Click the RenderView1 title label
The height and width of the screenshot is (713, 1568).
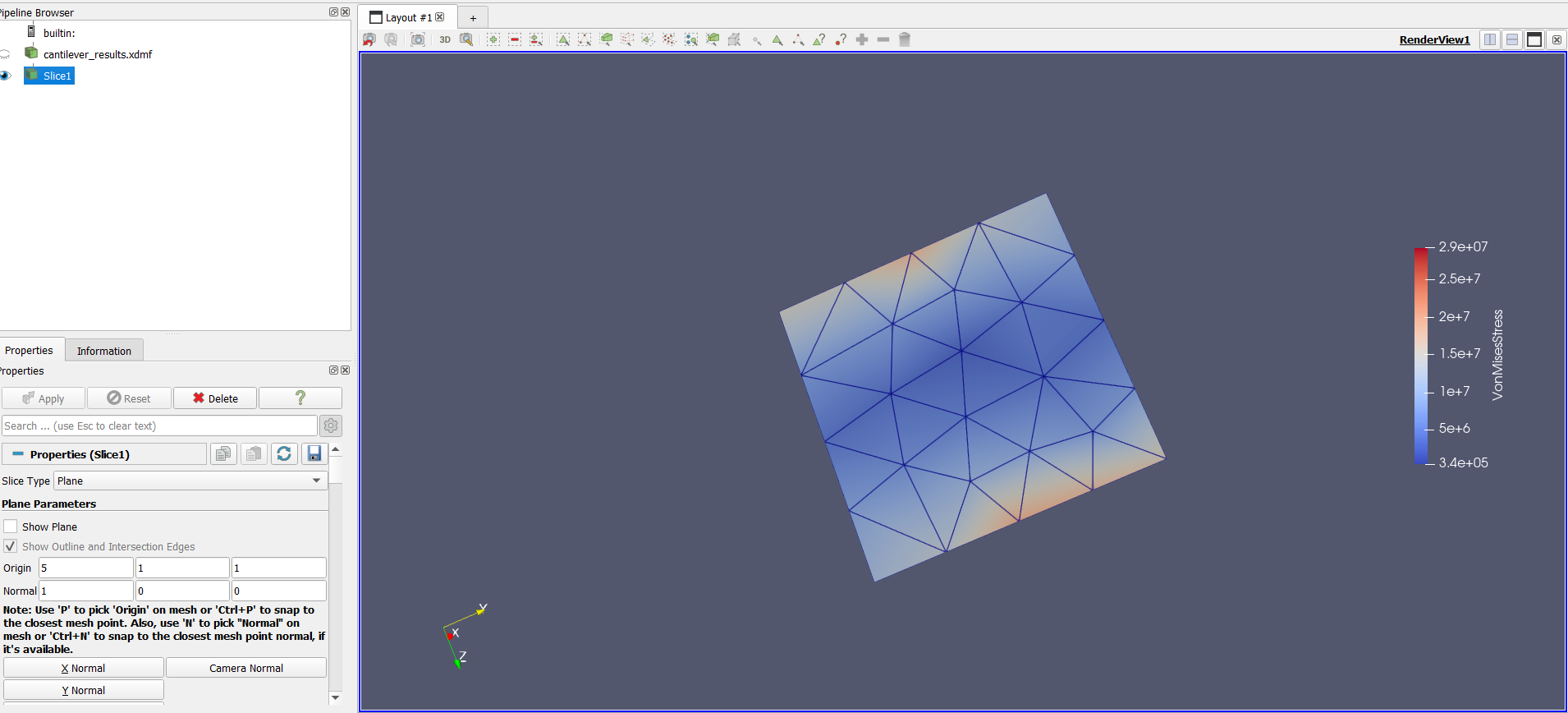pyautogui.click(x=1434, y=39)
